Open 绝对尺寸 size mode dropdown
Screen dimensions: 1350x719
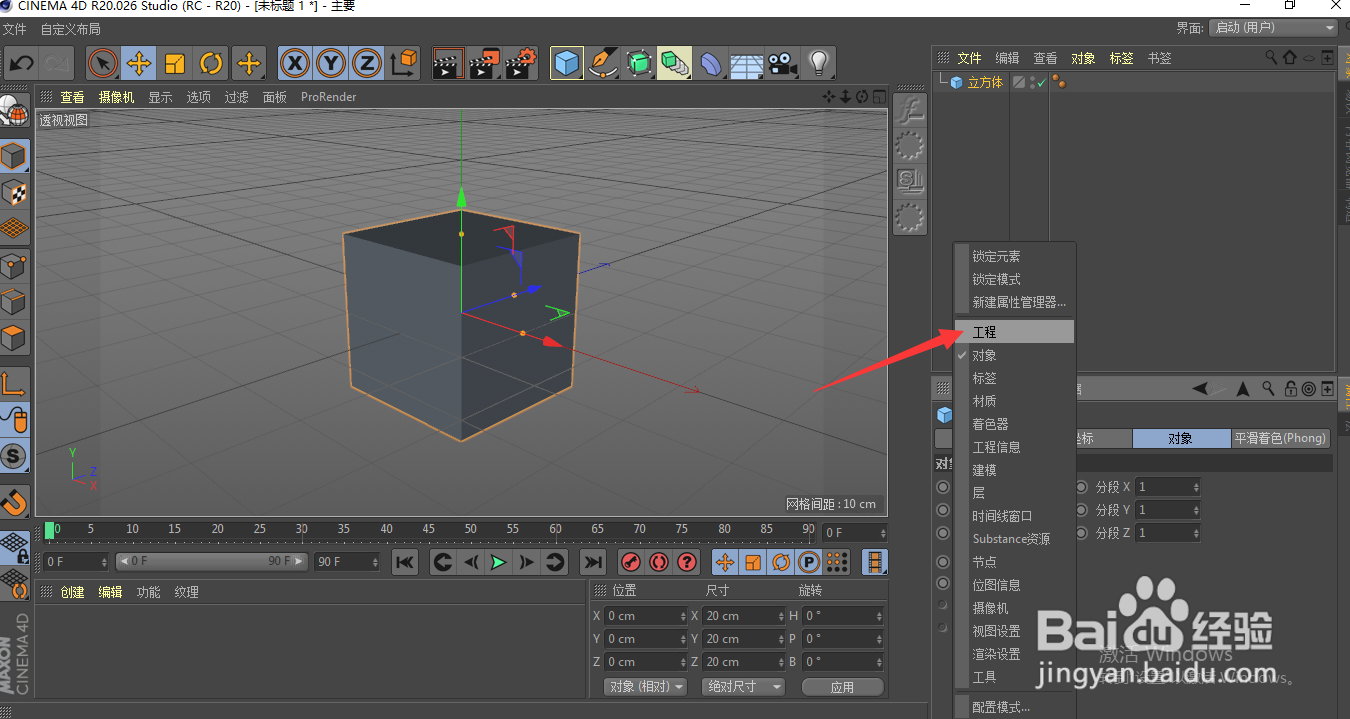point(743,687)
